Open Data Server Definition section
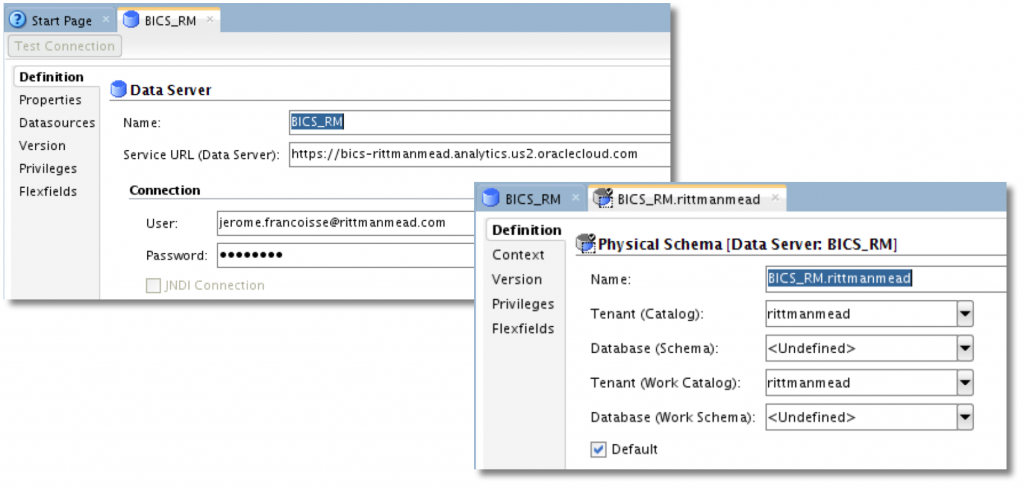This screenshot has height=488, width=1024. pos(52,77)
